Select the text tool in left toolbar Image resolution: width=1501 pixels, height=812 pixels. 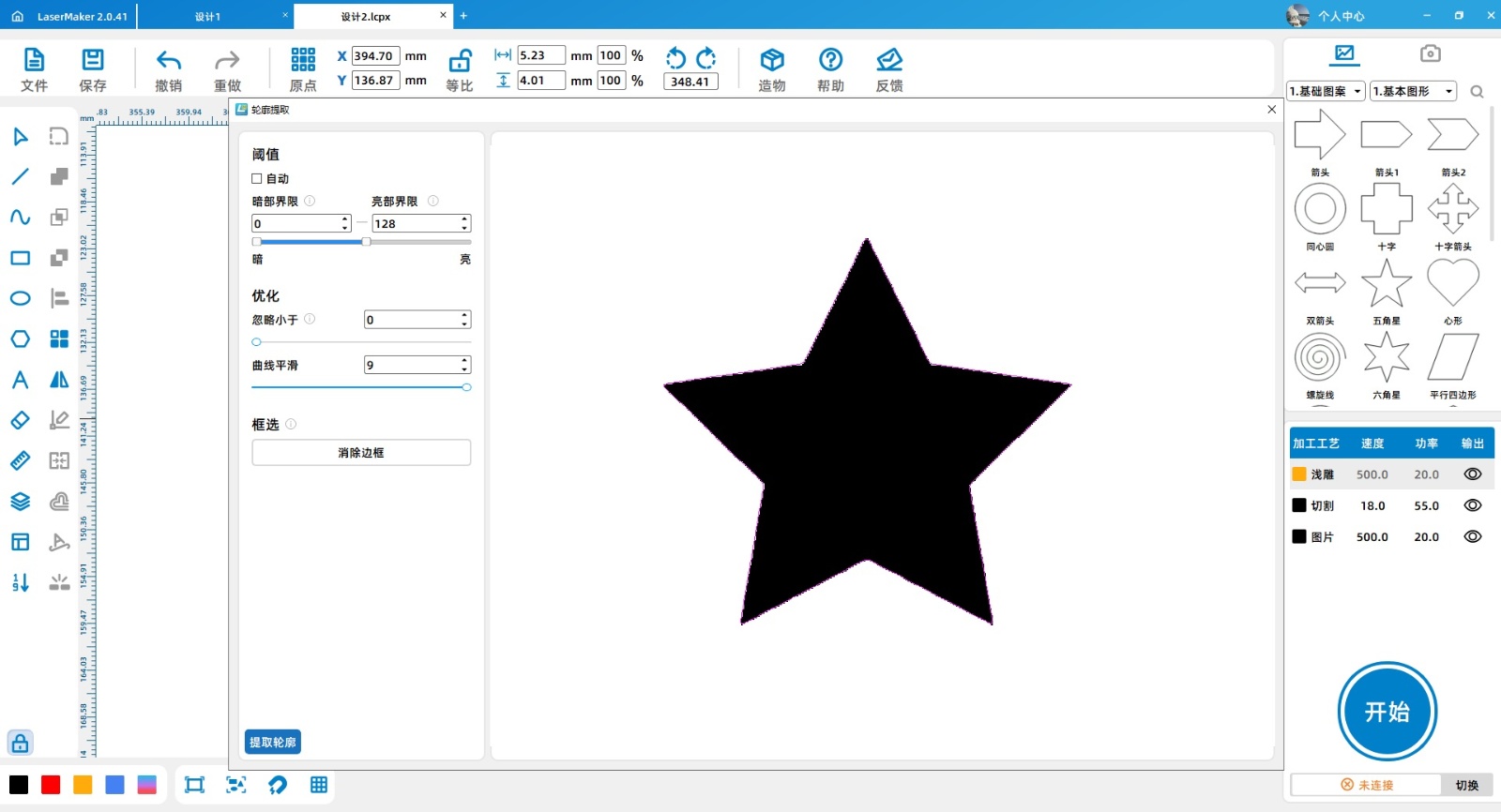click(20, 380)
